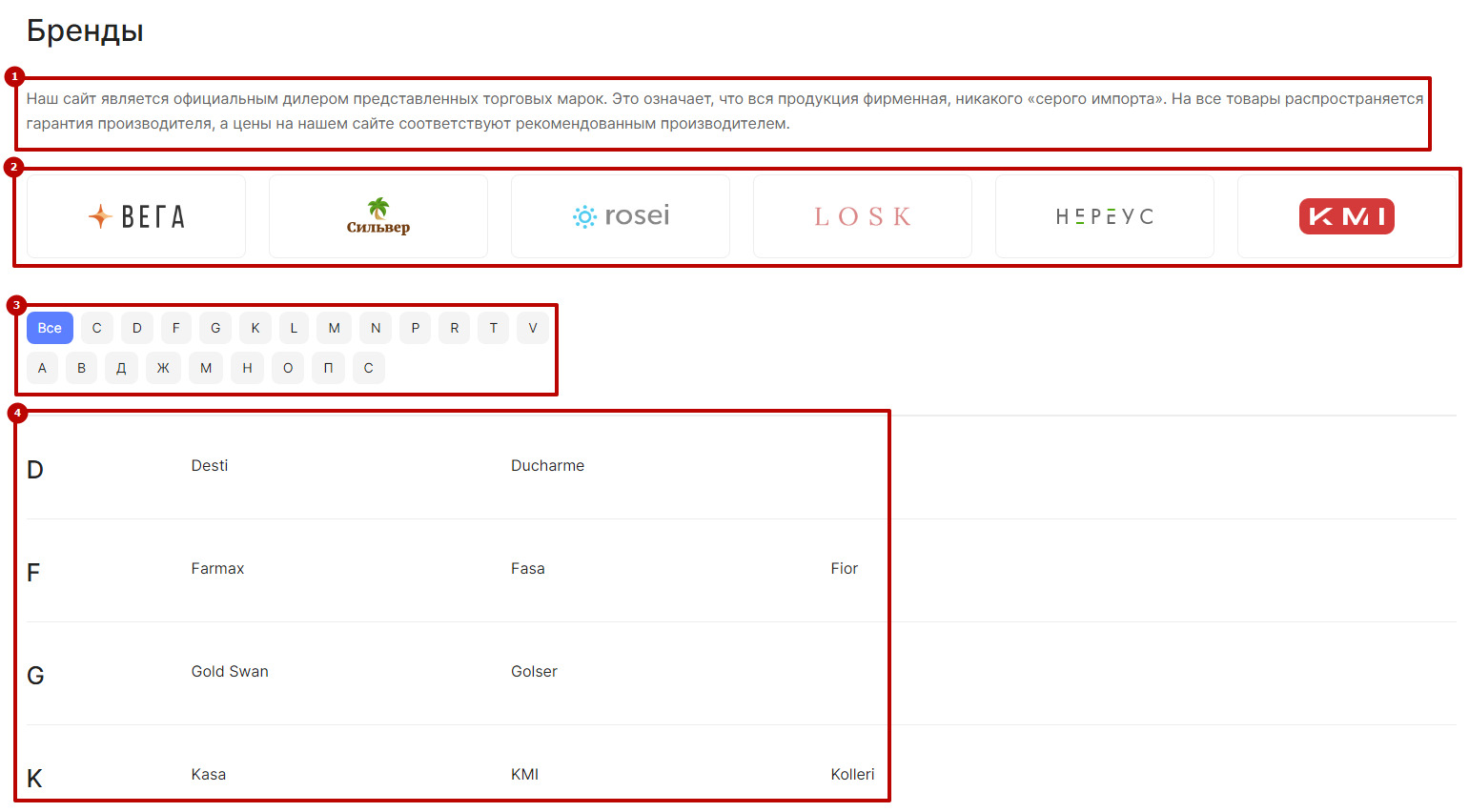
Task: Pick the K letter filter button
Action: [255, 328]
